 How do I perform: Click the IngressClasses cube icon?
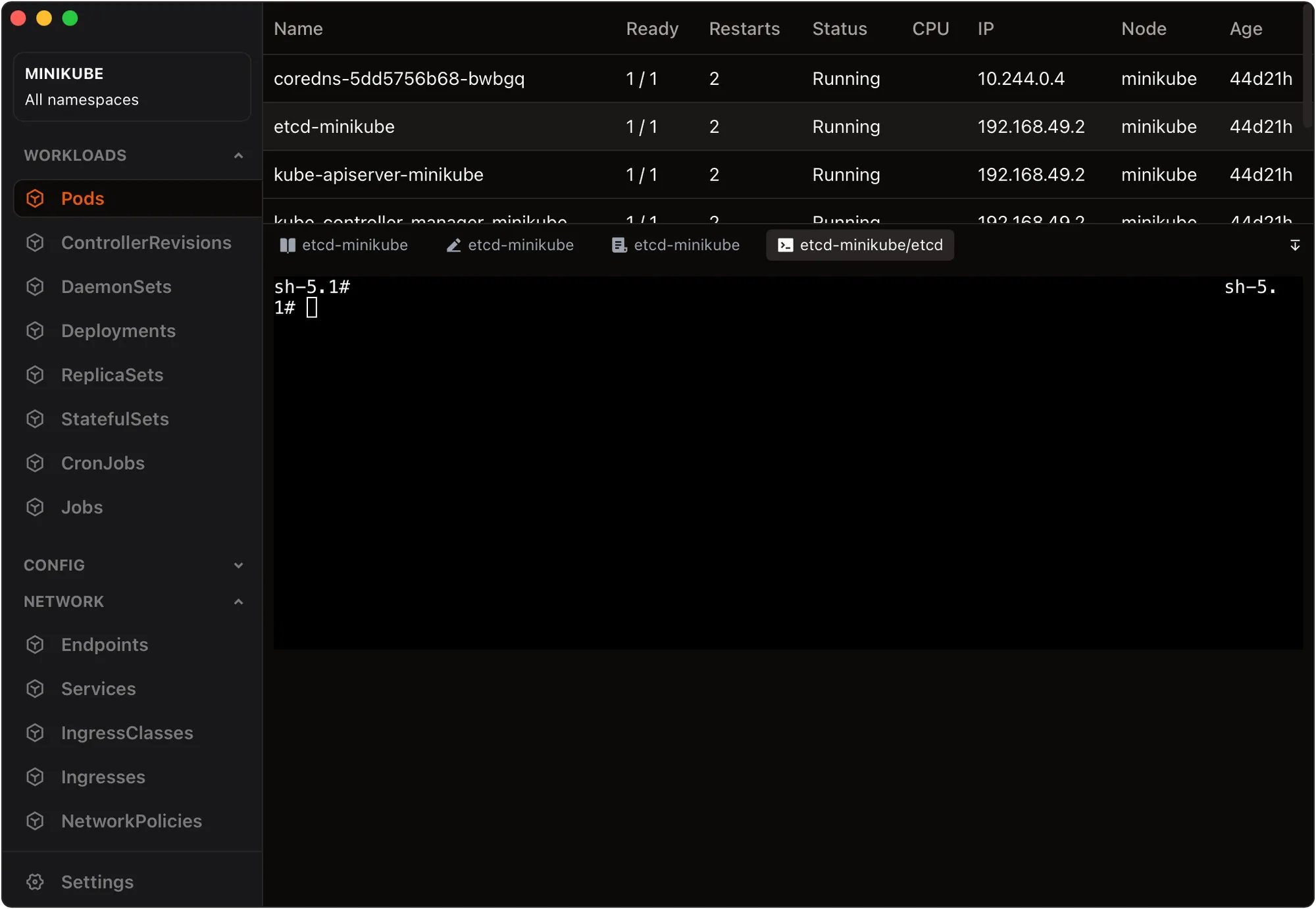coord(35,733)
